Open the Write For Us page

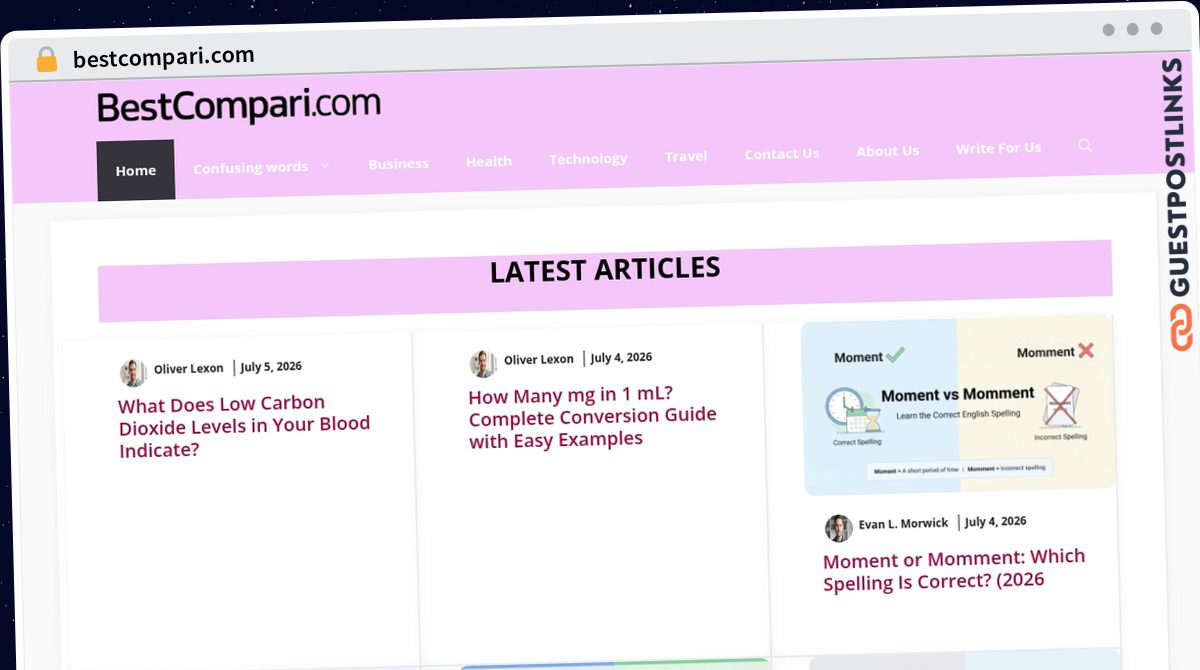click(998, 148)
